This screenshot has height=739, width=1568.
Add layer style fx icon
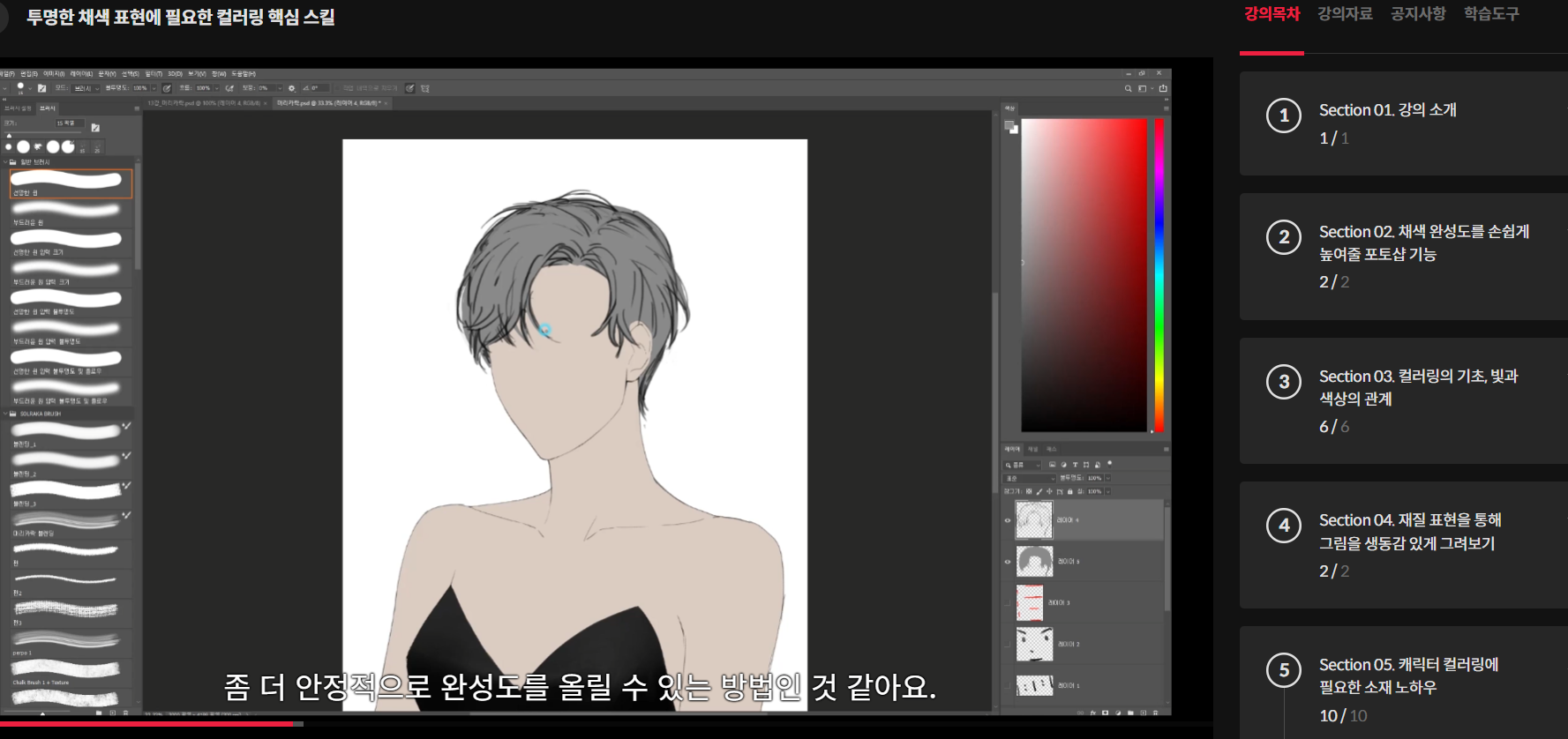pos(1093,713)
